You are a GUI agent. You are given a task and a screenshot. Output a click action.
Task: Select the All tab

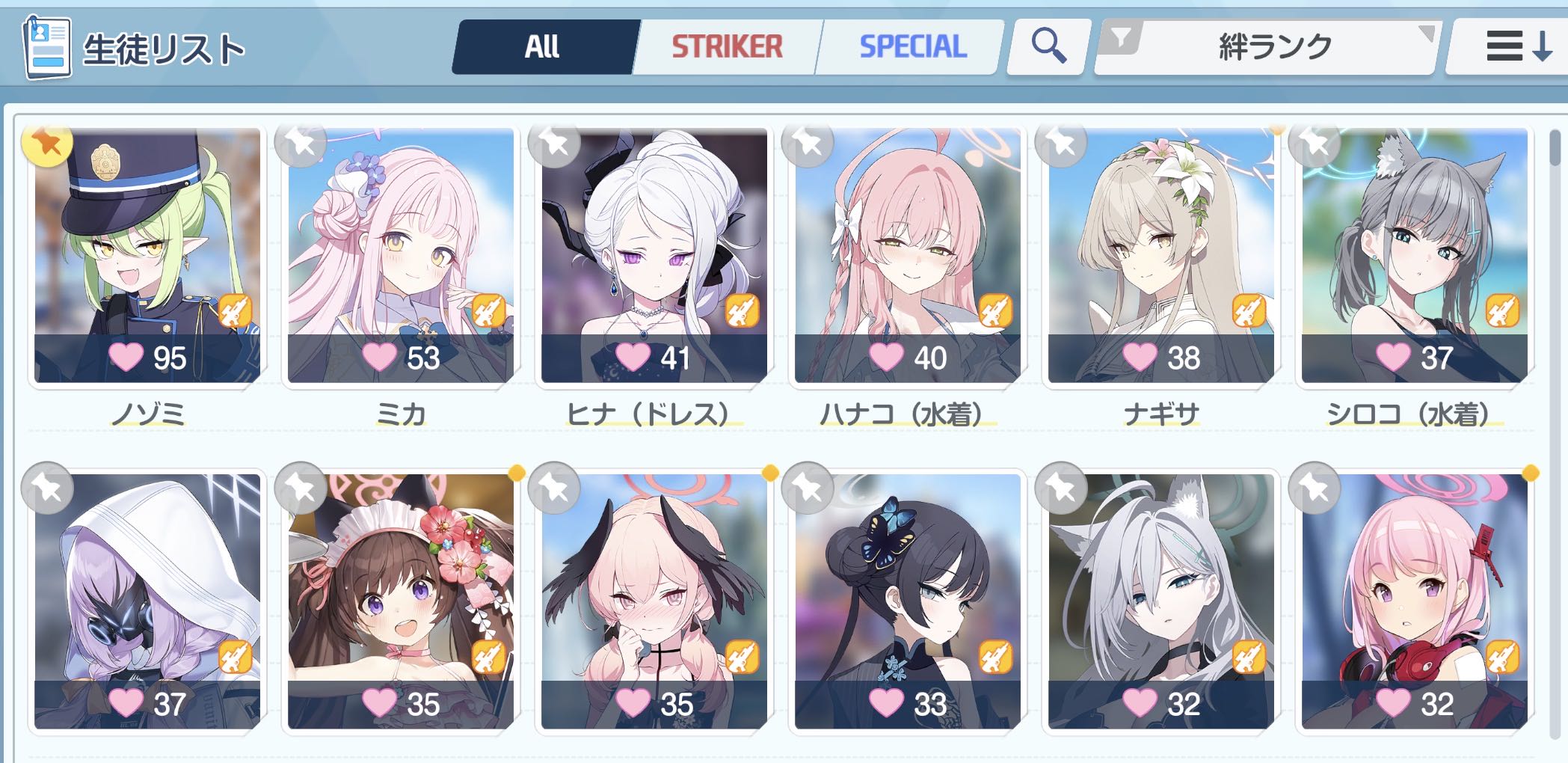click(543, 46)
